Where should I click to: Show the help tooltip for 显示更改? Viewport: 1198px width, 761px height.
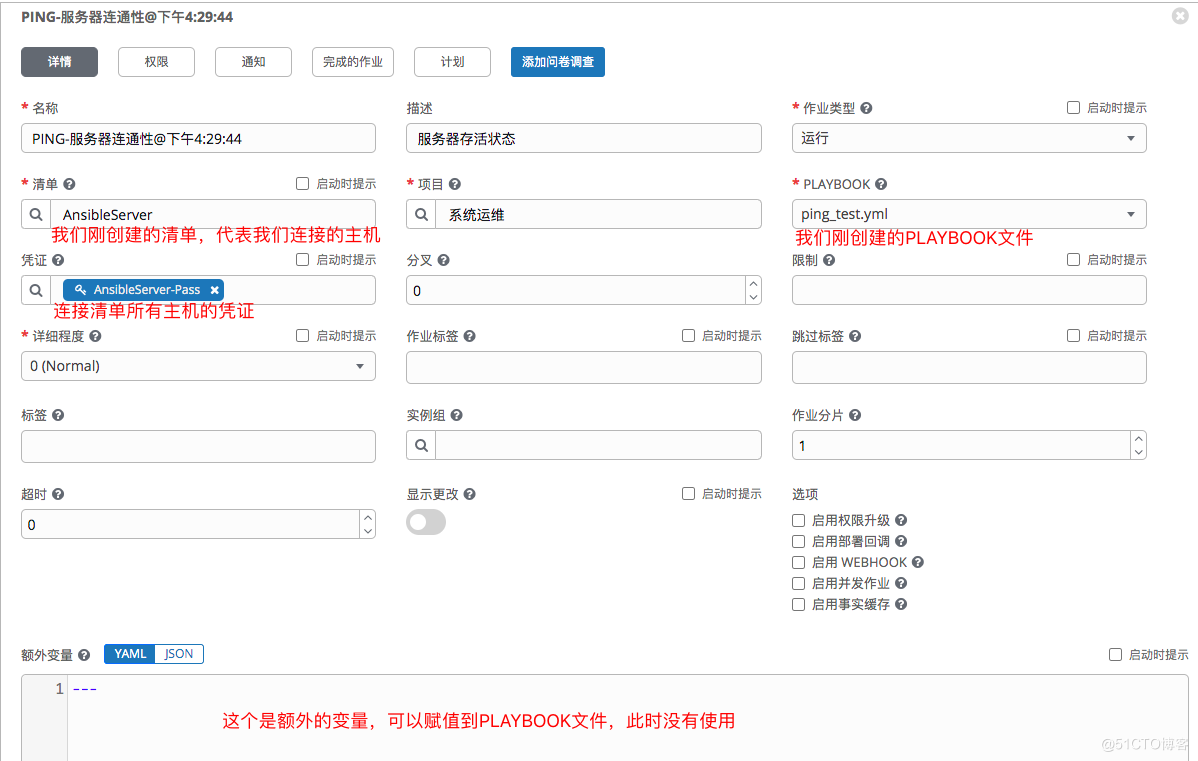pos(470,494)
